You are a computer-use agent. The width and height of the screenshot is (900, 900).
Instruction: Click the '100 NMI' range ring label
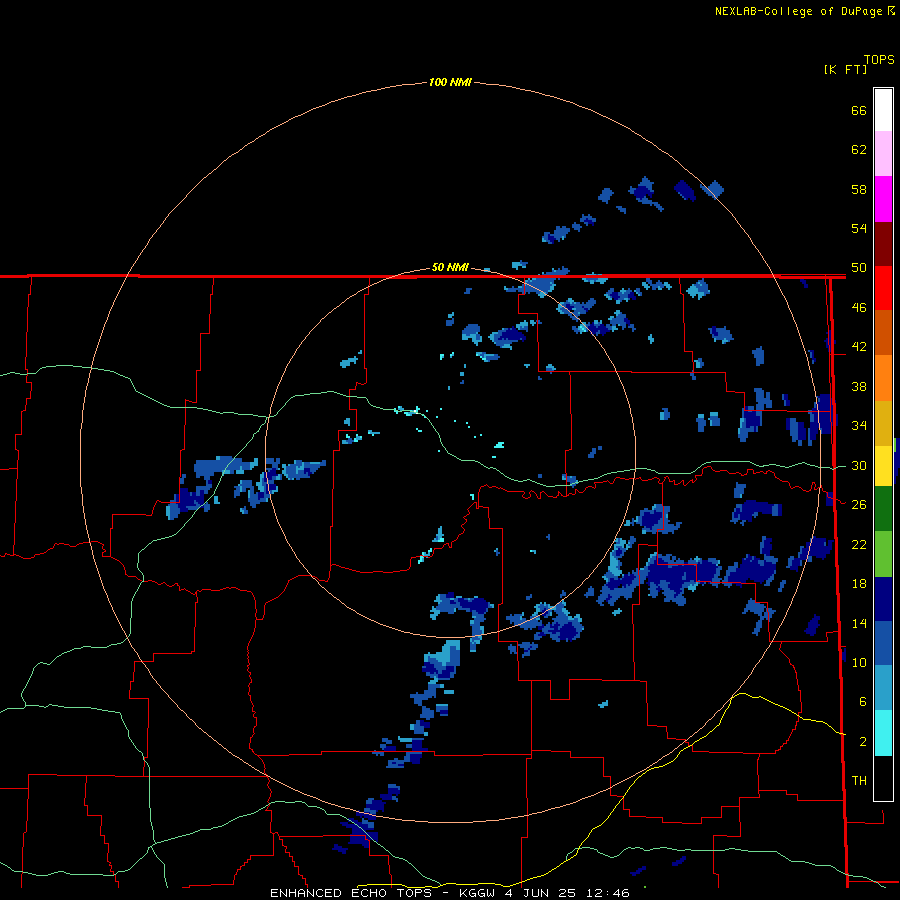450,82
